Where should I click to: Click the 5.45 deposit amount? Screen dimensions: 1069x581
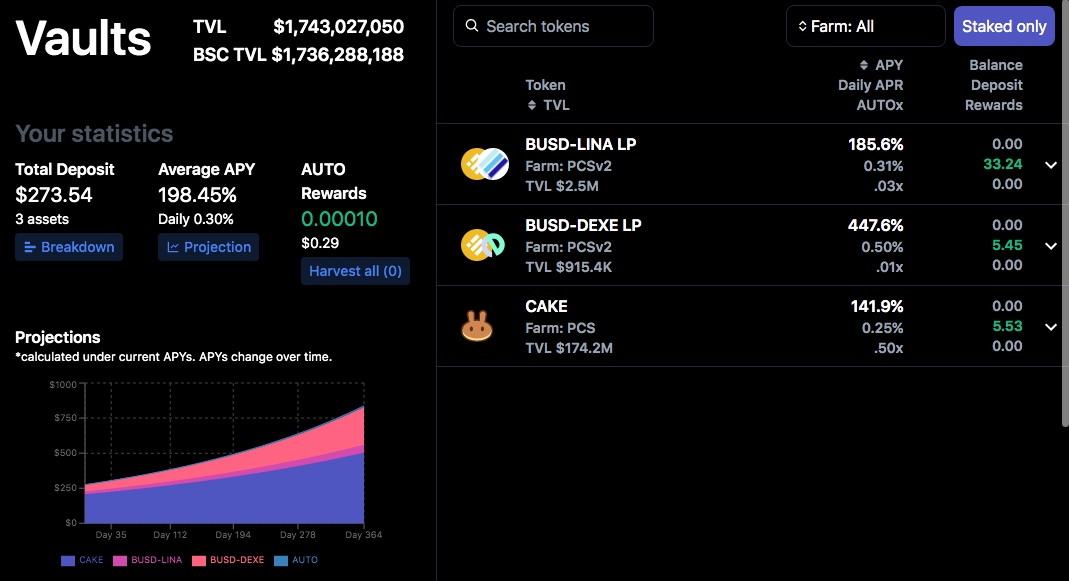tap(1007, 245)
